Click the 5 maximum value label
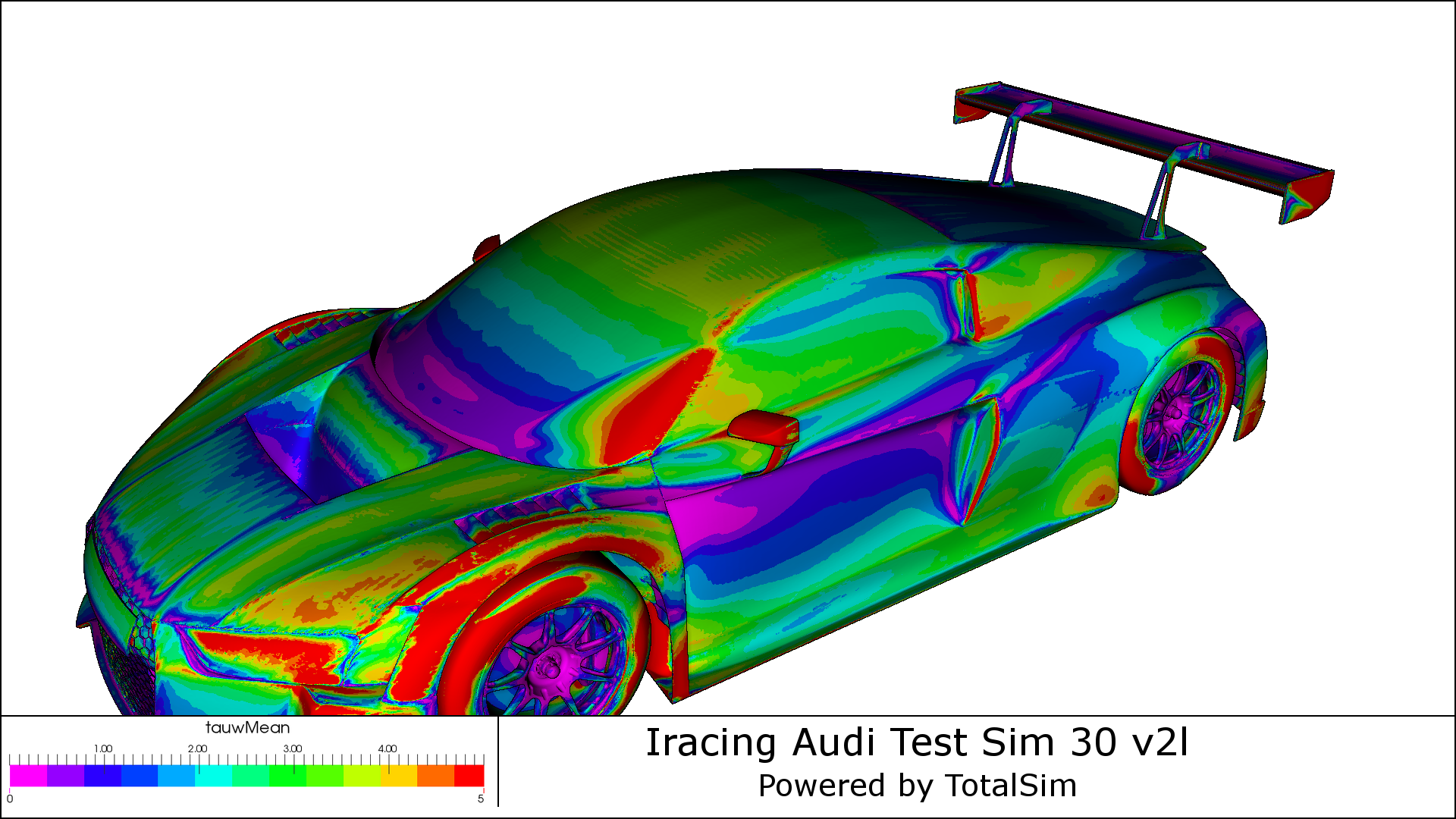 pos(481,799)
